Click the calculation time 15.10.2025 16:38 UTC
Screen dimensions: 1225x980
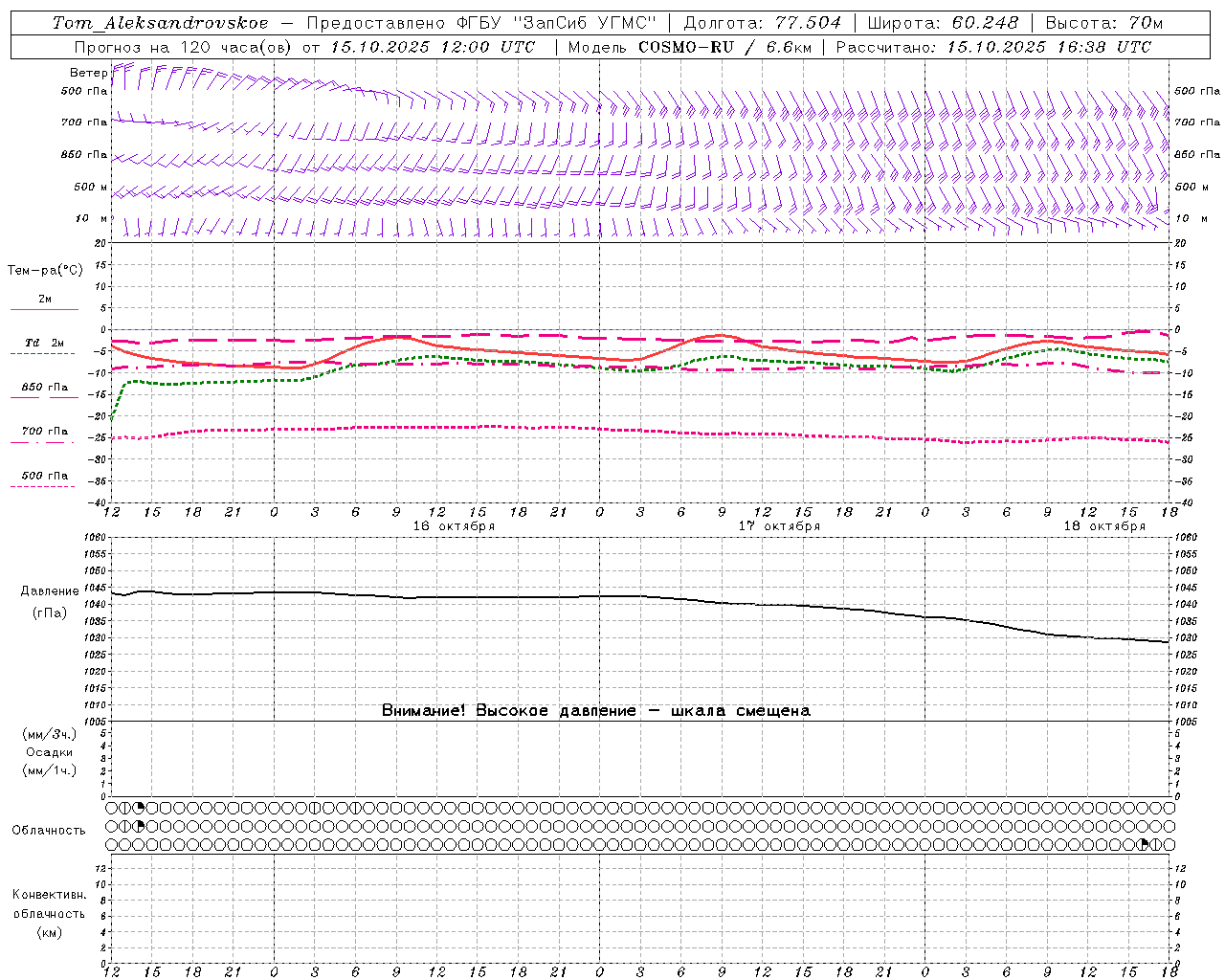click(1049, 47)
